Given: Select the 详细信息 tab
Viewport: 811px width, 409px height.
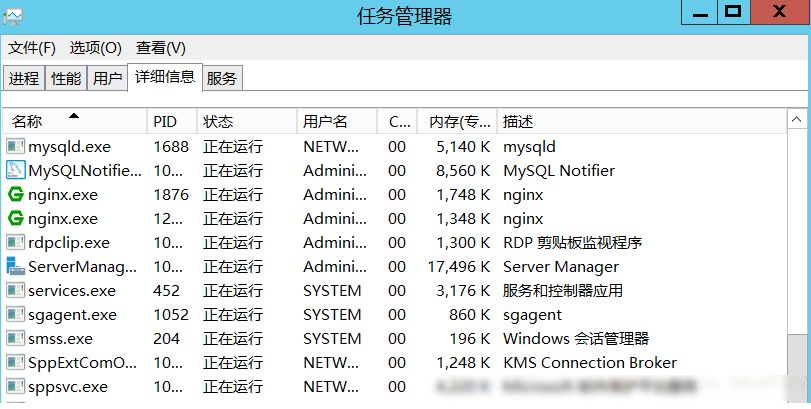Looking at the screenshot, I should [x=165, y=77].
